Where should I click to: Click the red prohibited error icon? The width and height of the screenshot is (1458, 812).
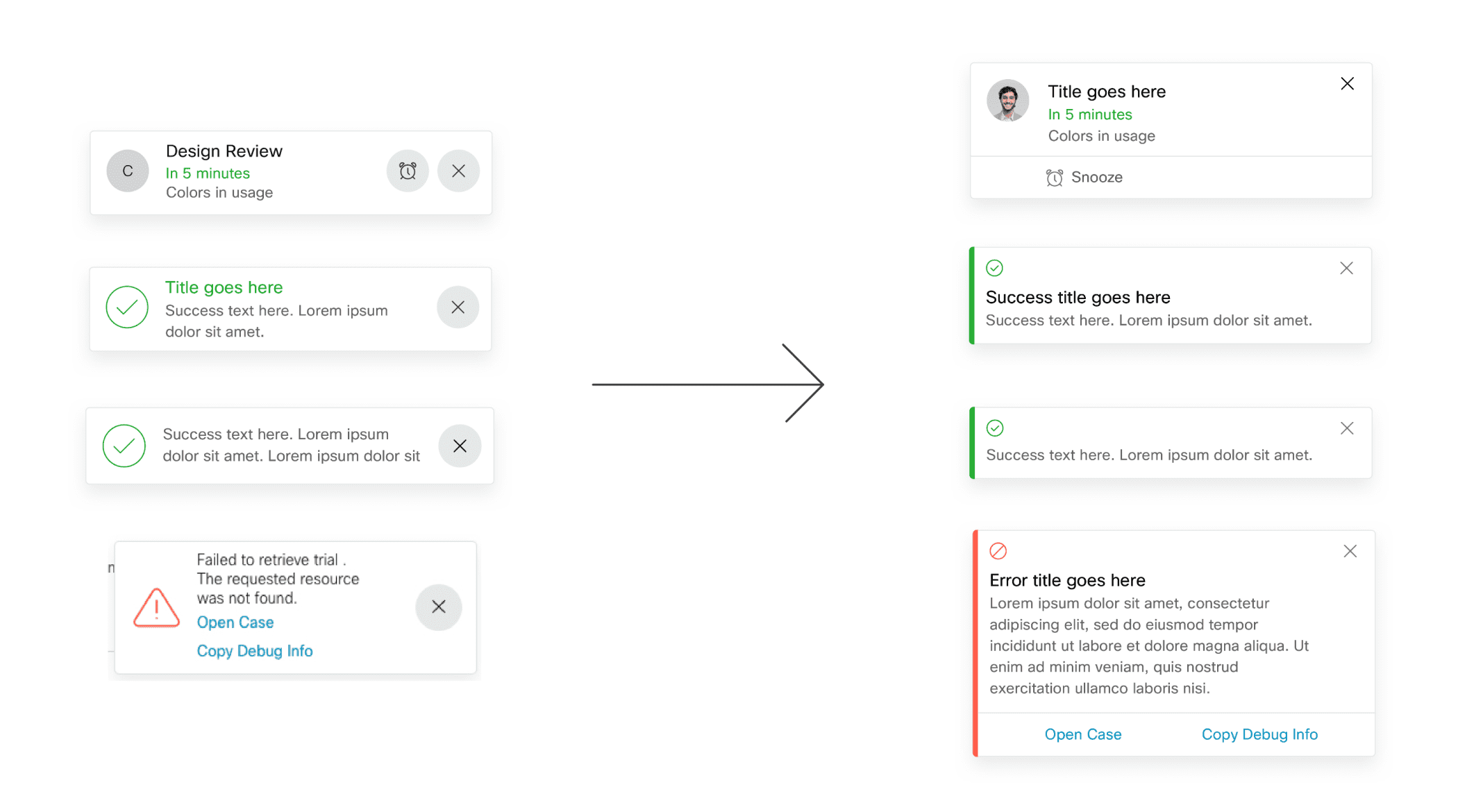pos(998,551)
